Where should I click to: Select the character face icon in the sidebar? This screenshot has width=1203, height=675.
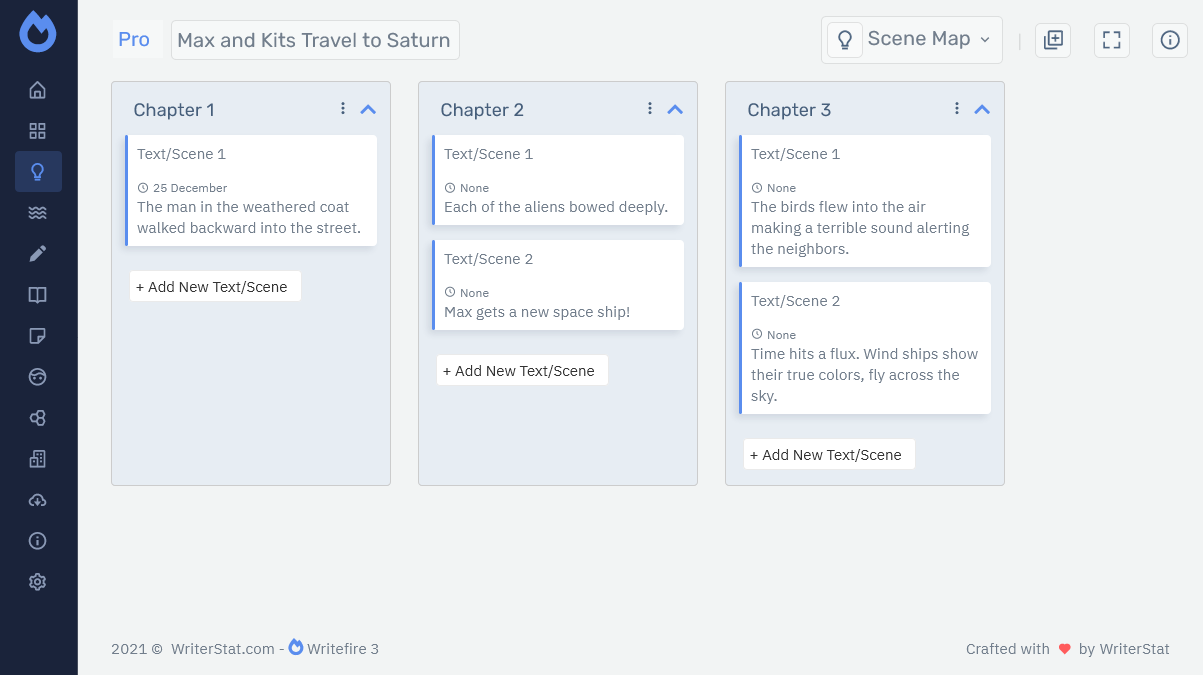click(x=37, y=376)
